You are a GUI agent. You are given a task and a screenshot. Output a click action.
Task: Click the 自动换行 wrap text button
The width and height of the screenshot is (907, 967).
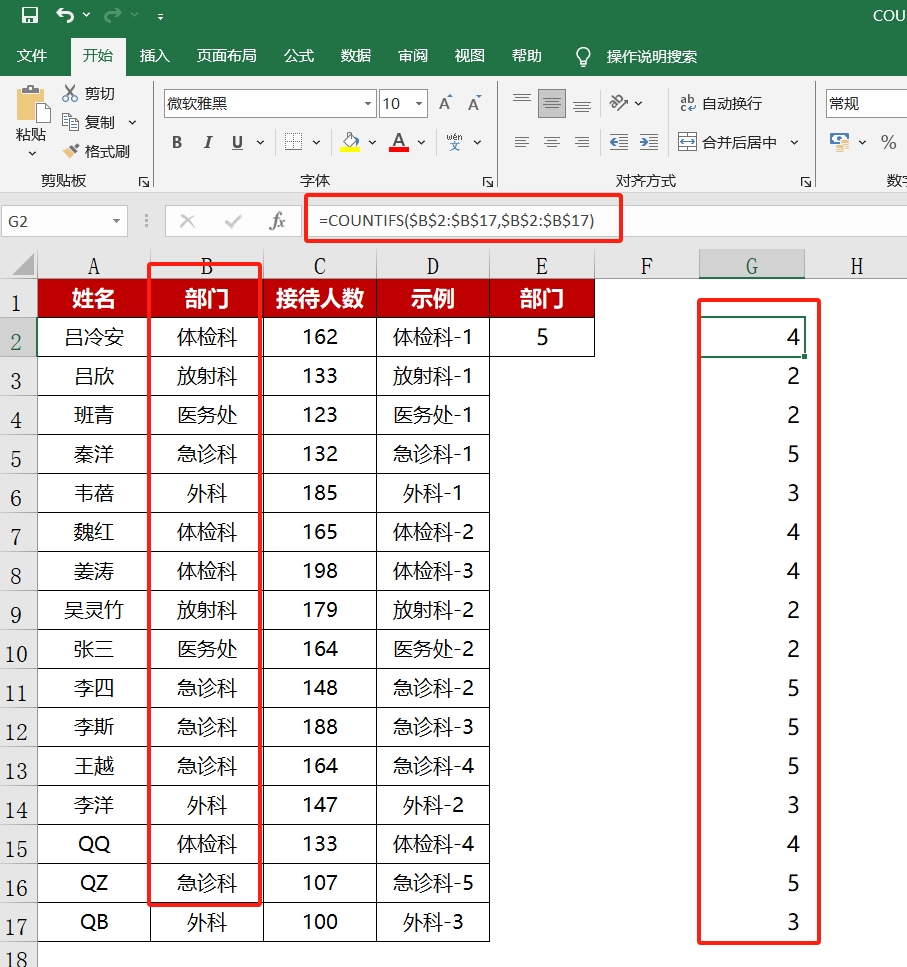[720, 103]
